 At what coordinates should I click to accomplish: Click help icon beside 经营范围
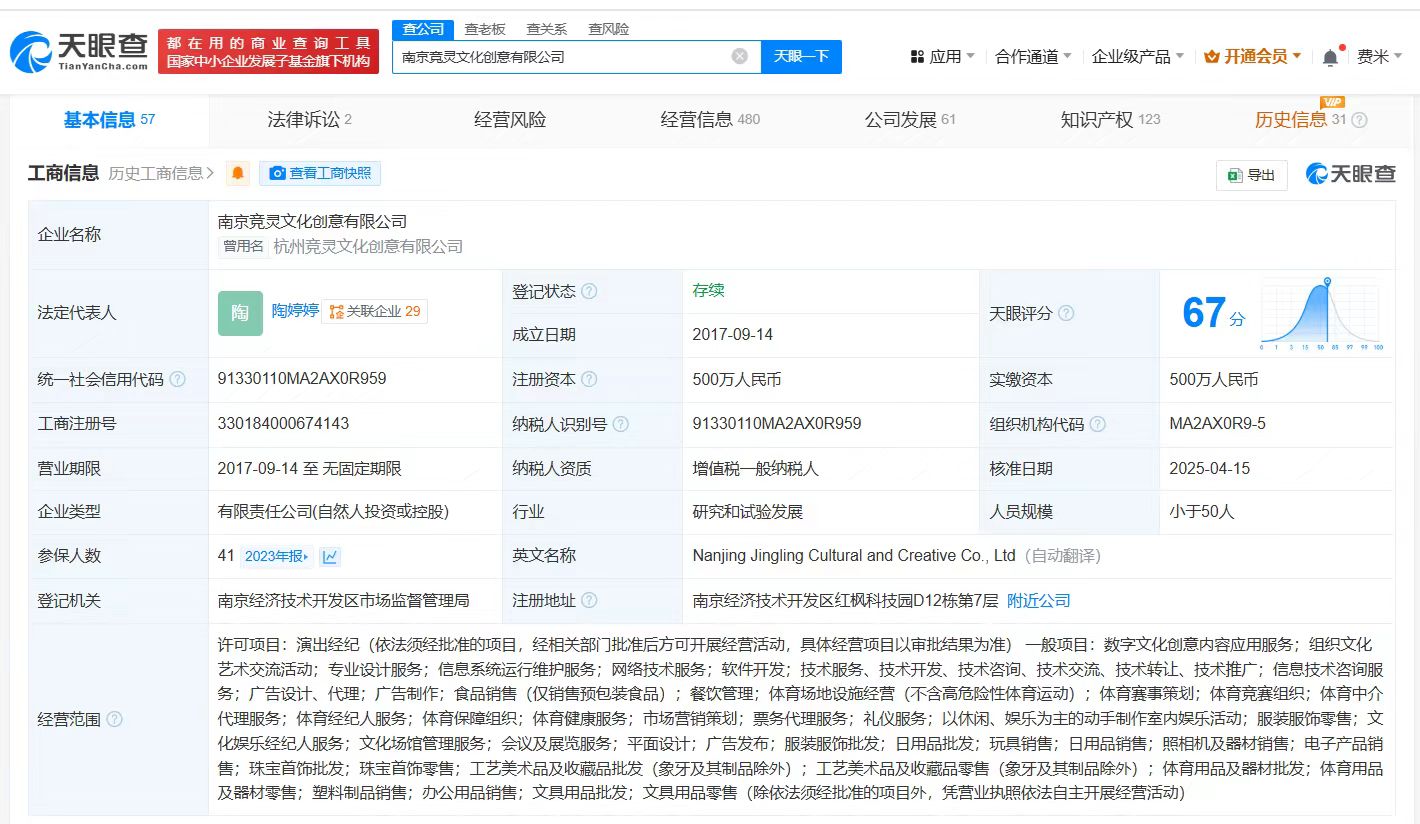coord(114,719)
